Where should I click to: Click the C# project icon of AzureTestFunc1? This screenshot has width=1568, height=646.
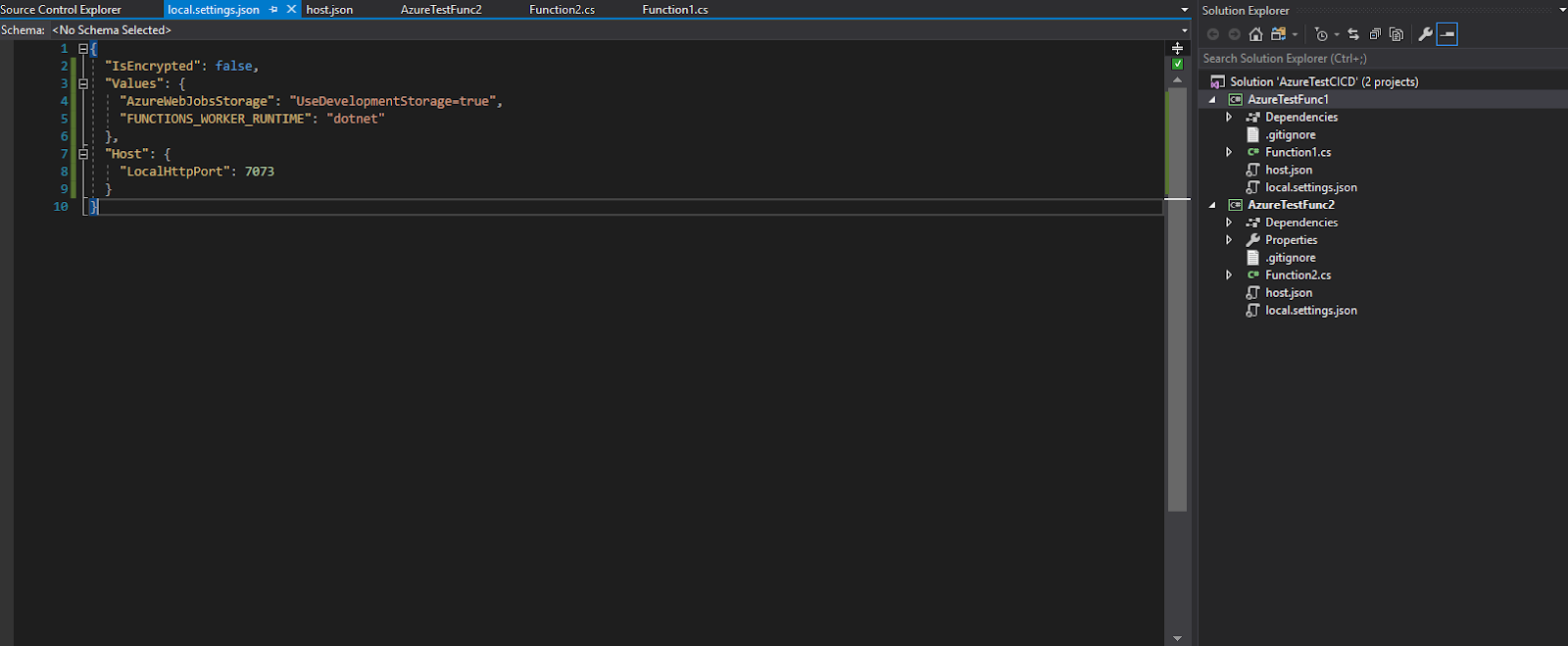point(1236,99)
